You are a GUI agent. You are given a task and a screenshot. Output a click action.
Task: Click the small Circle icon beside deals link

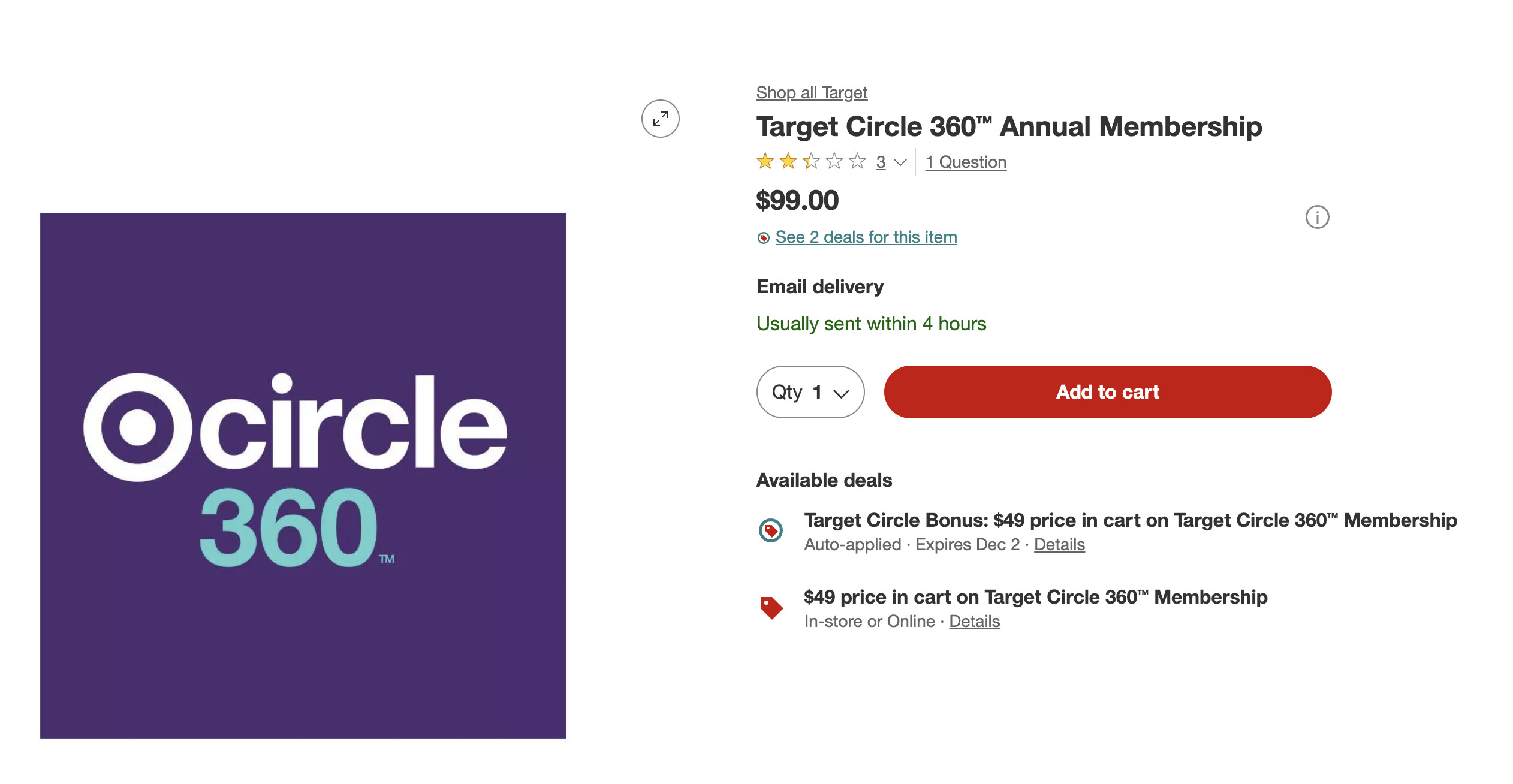pos(763,238)
